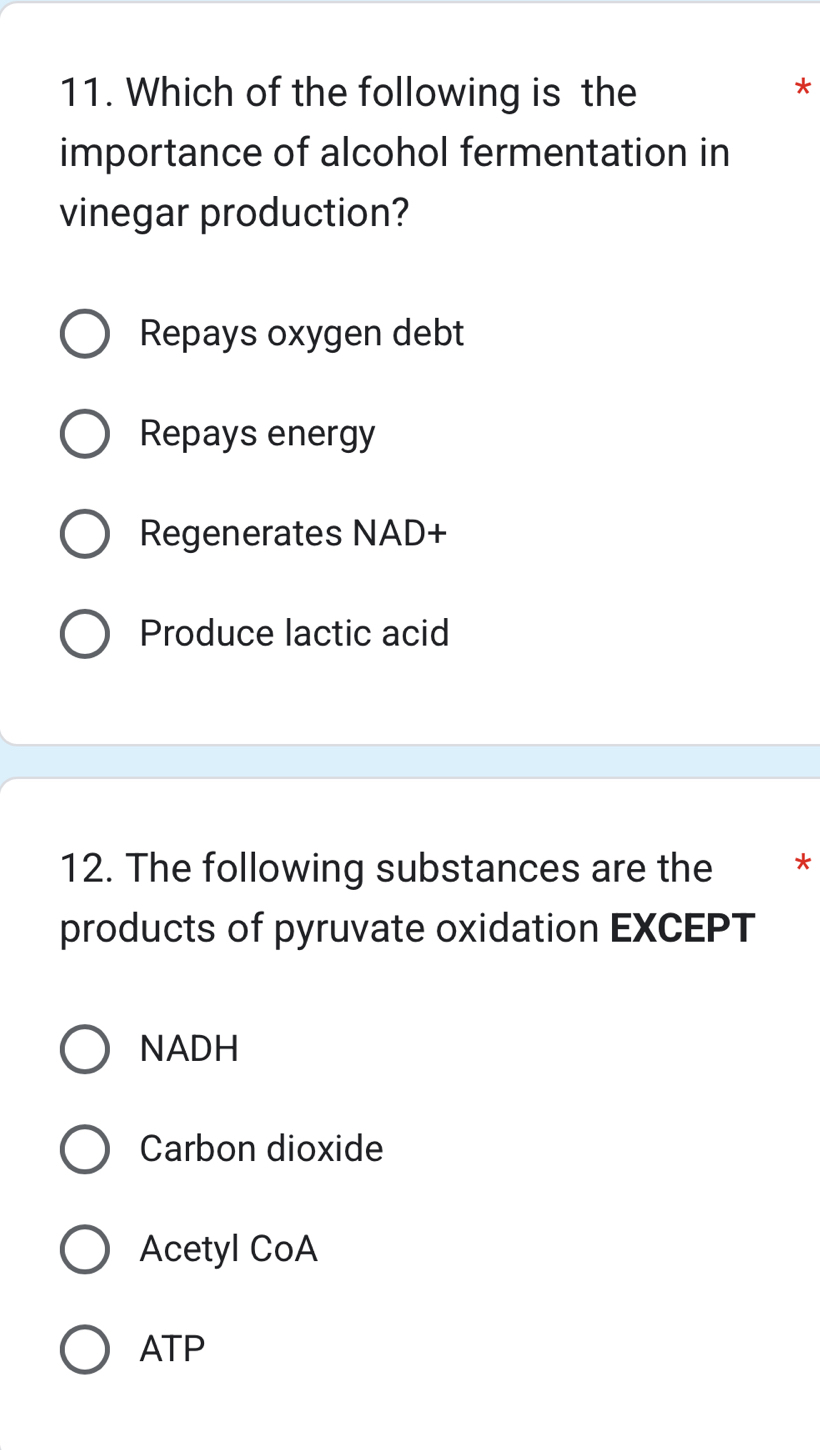Click the bold word "EXCEPT"

tap(683, 928)
